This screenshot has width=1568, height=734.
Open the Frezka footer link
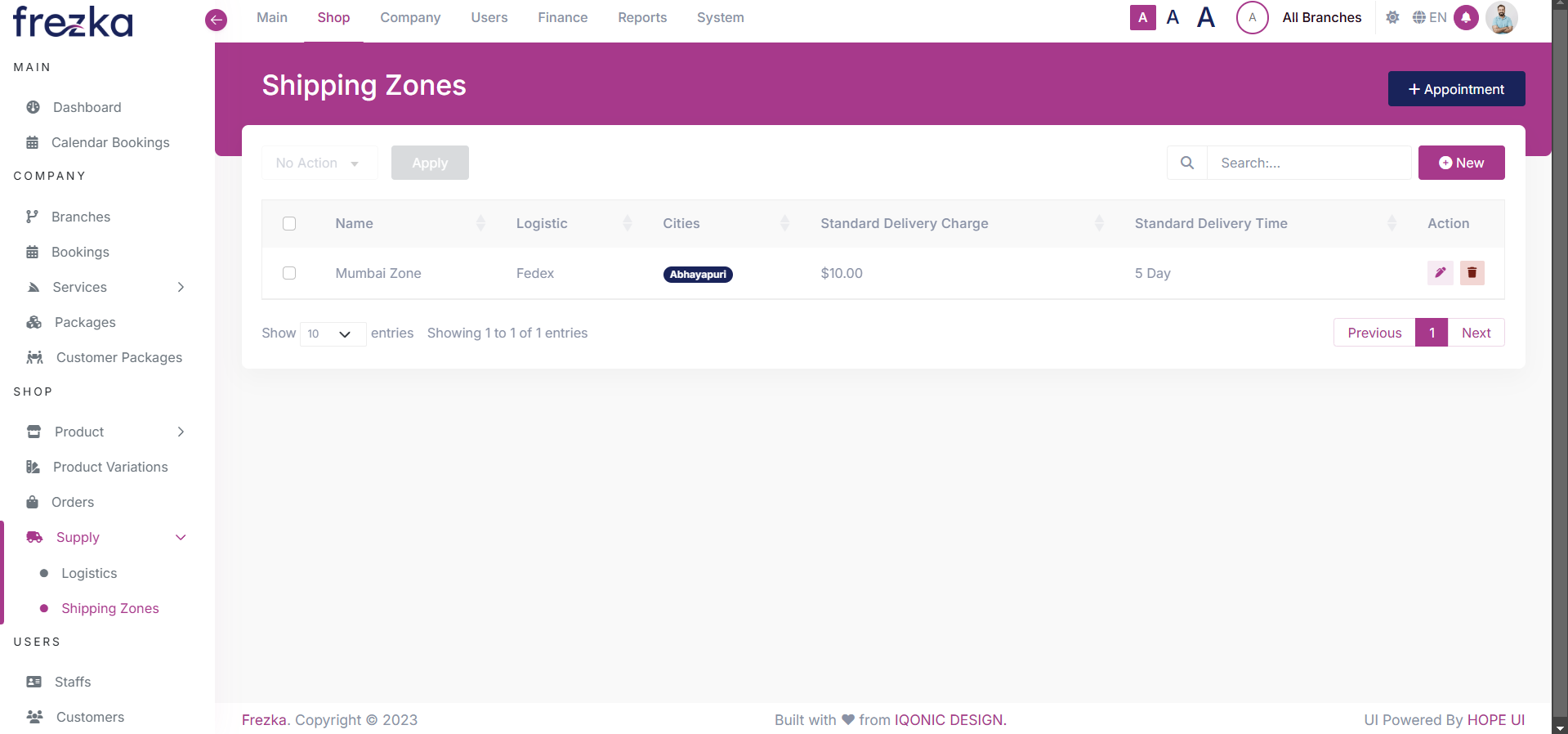point(264,720)
